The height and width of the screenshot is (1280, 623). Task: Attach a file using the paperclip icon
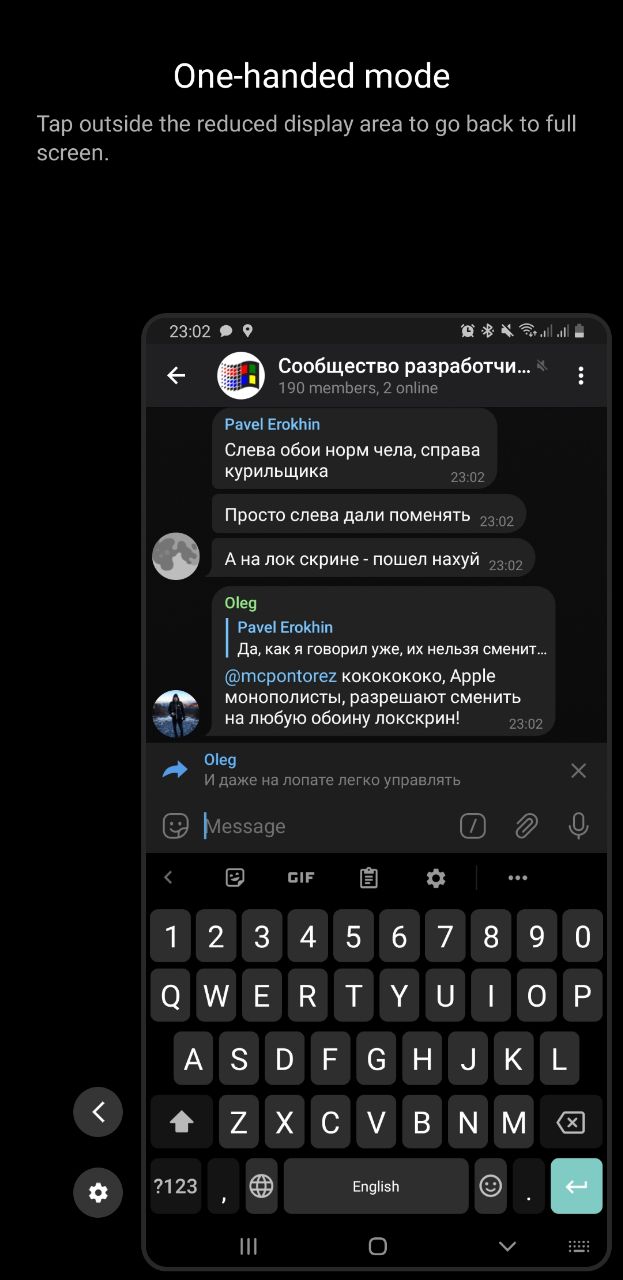[526, 826]
